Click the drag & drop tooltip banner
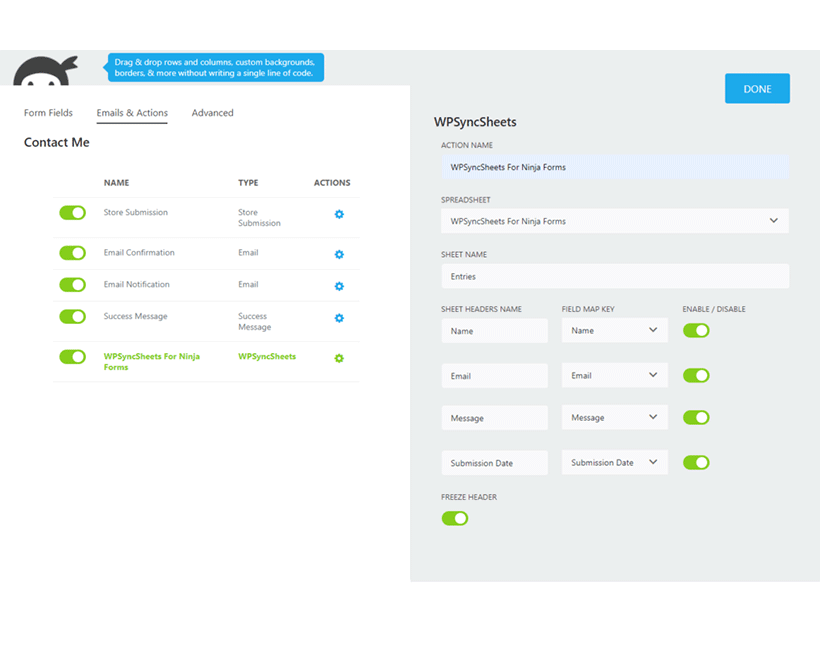 [x=215, y=67]
